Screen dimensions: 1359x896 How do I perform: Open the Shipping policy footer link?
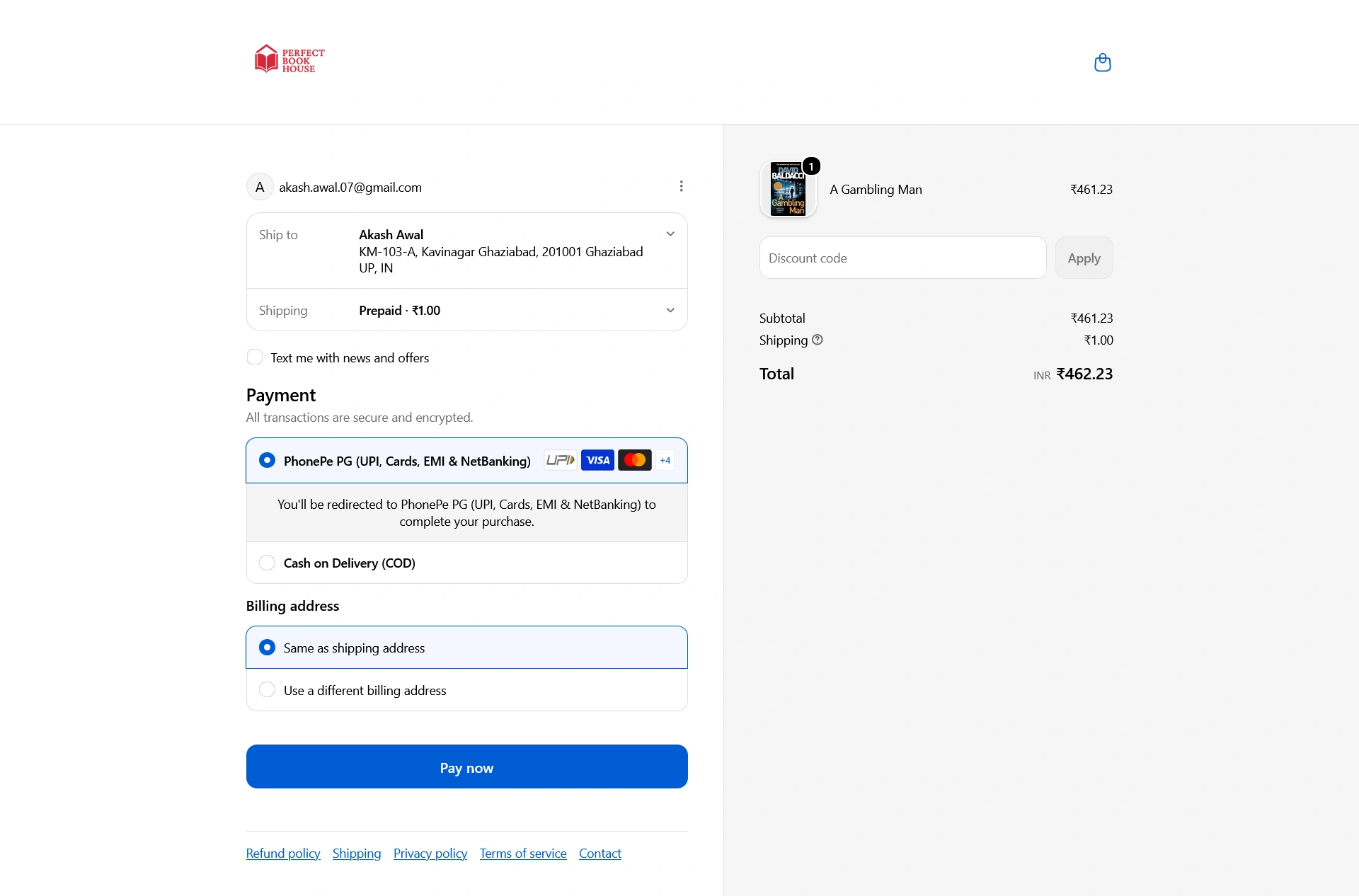coord(357,853)
